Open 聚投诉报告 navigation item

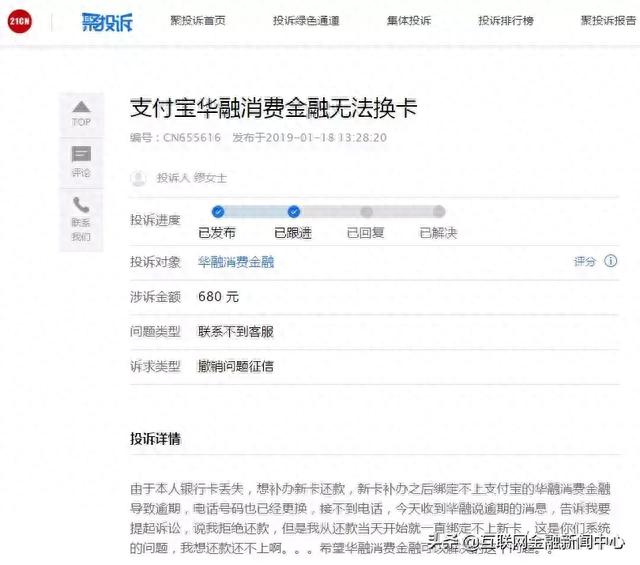click(608, 20)
